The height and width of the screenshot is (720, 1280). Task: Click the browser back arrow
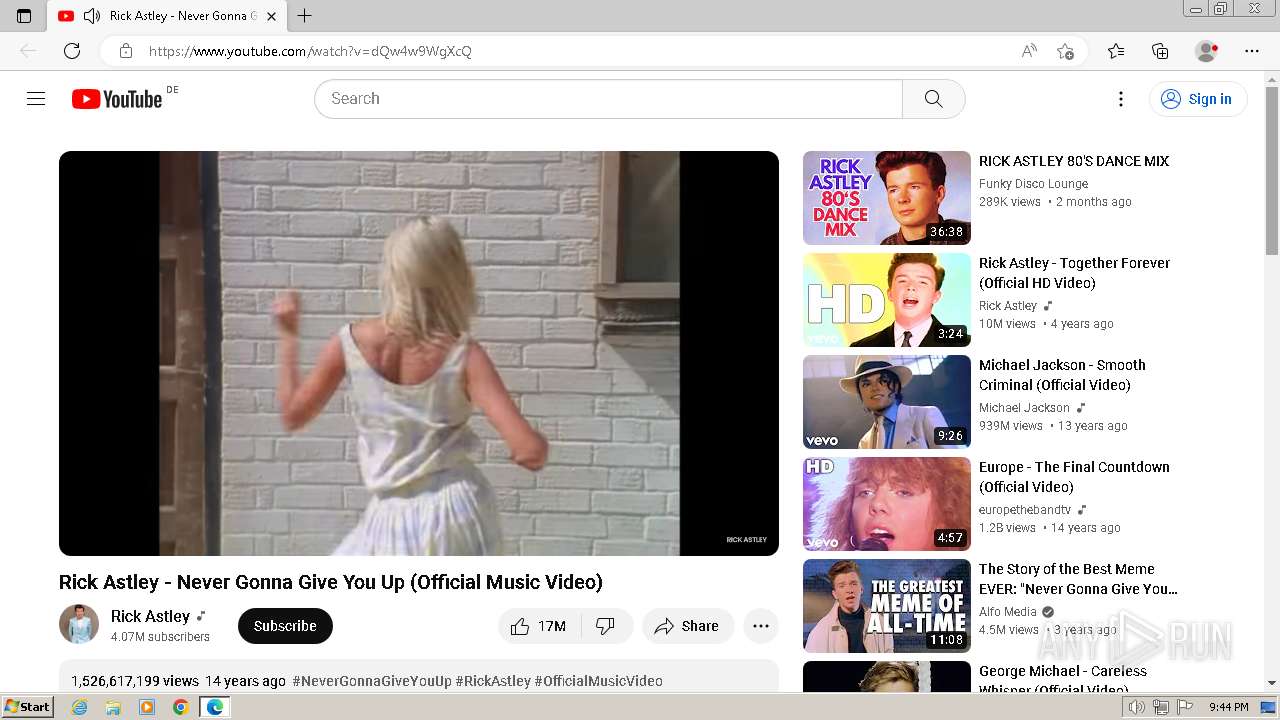[x=28, y=51]
